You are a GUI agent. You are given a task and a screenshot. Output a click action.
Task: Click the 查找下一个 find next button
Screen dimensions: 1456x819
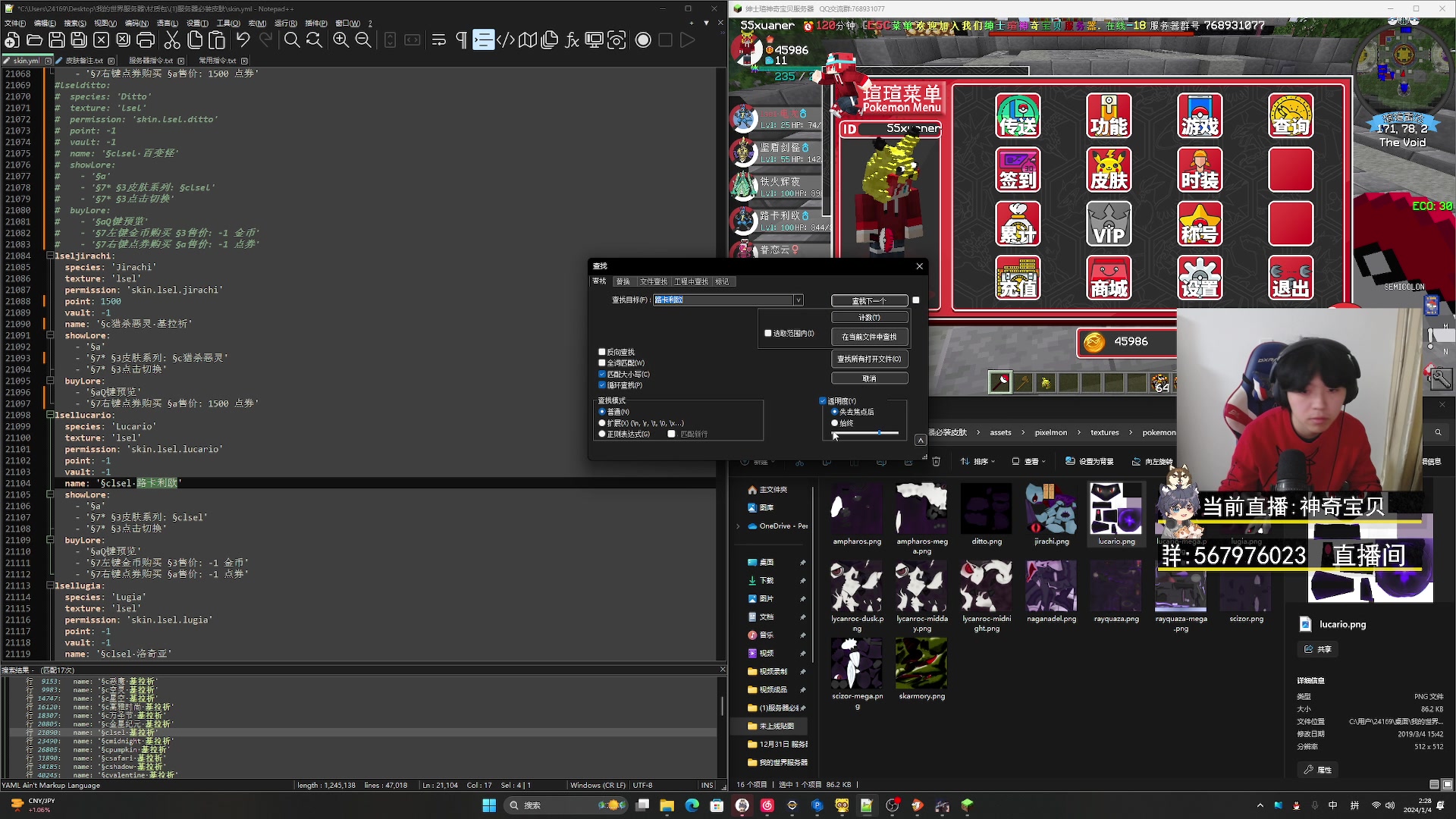click(x=869, y=301)
